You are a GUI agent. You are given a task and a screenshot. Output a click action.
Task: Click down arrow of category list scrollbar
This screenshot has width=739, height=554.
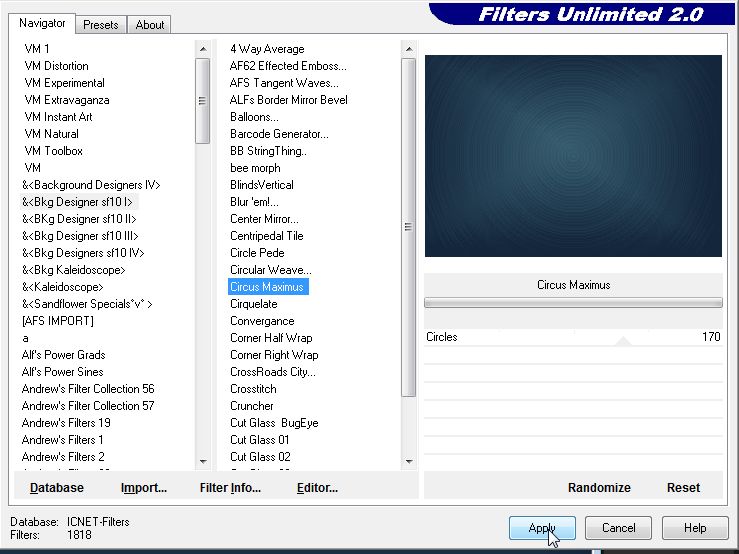(x=203, y=461)
